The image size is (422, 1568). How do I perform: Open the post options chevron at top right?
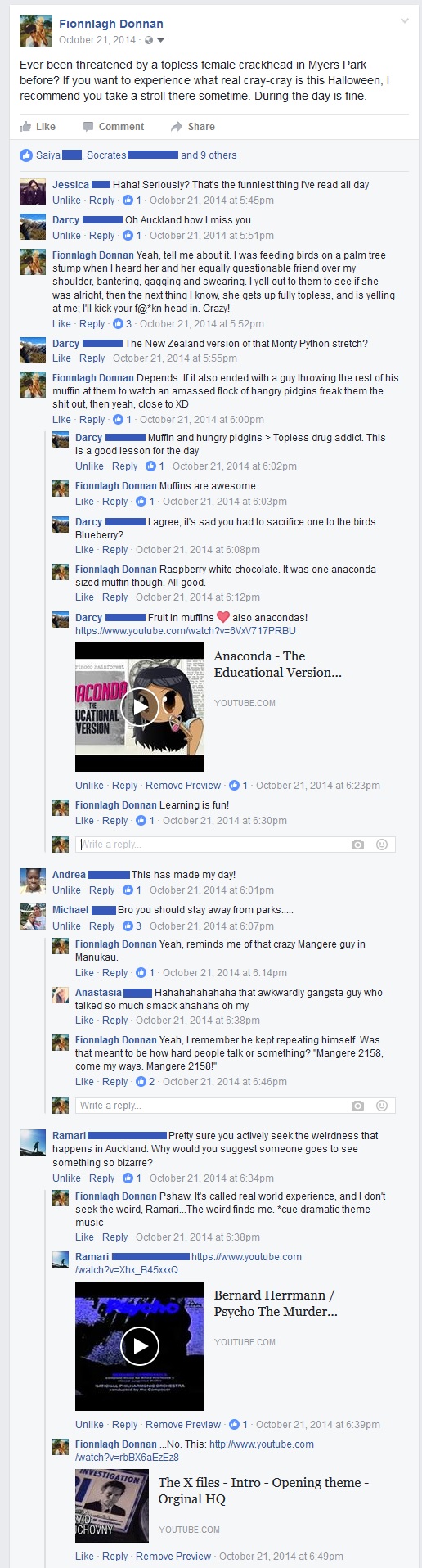404,21
